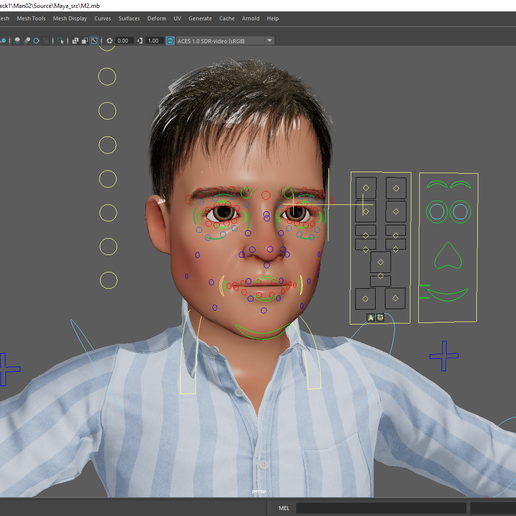The image size is (516, 516).
Task: Open the Deform menu
Action: (157, 19)
